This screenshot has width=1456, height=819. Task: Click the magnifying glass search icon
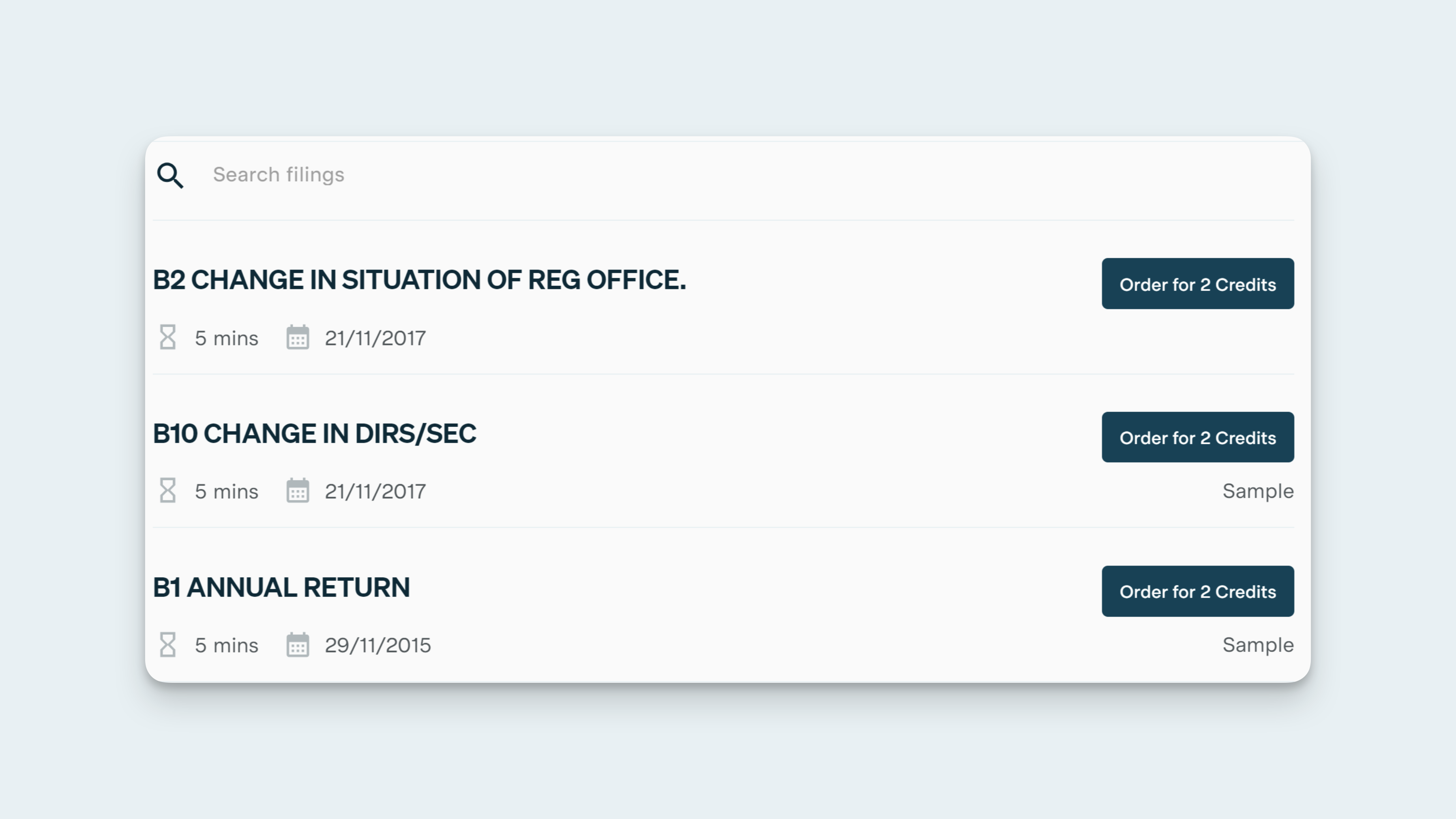pos(170,175)
